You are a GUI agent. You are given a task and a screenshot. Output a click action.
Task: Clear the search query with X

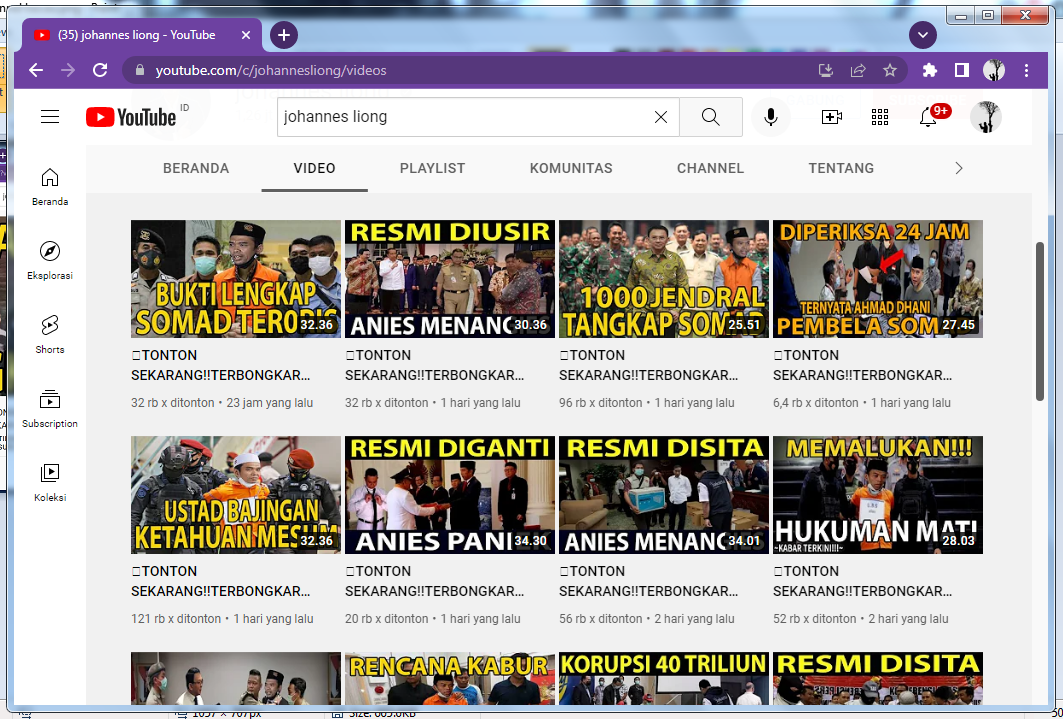pyautogui.click(x=661, y=117)
